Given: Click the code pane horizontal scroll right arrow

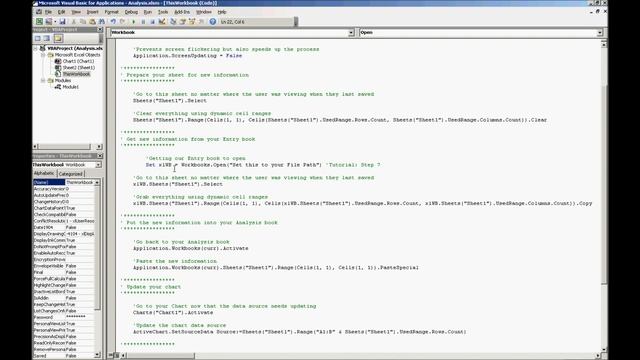Looking at the screenshot, I should (598, 356).
